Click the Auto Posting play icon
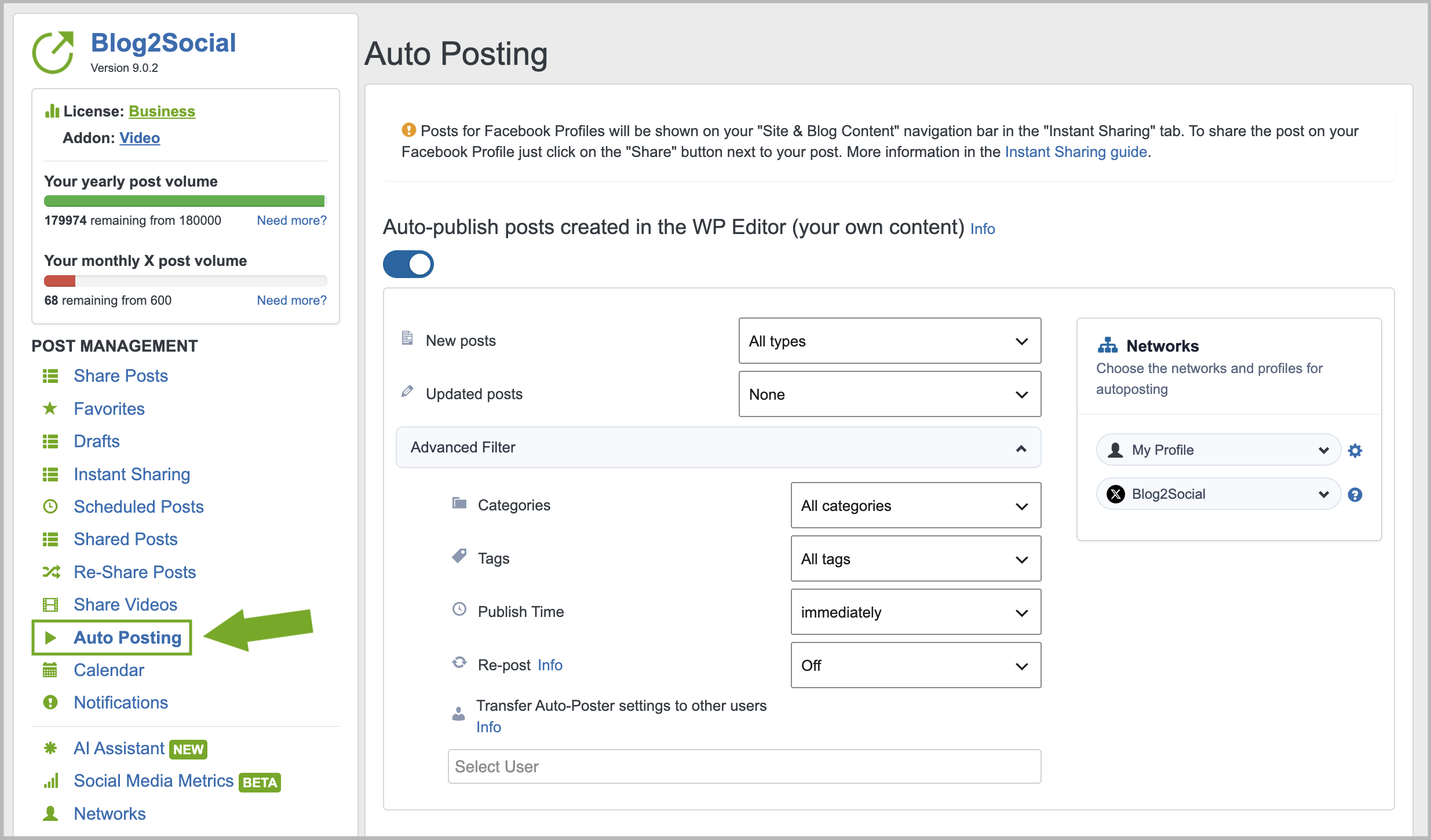This screenshot has width=1431, height=840. [x=50, y=638]
